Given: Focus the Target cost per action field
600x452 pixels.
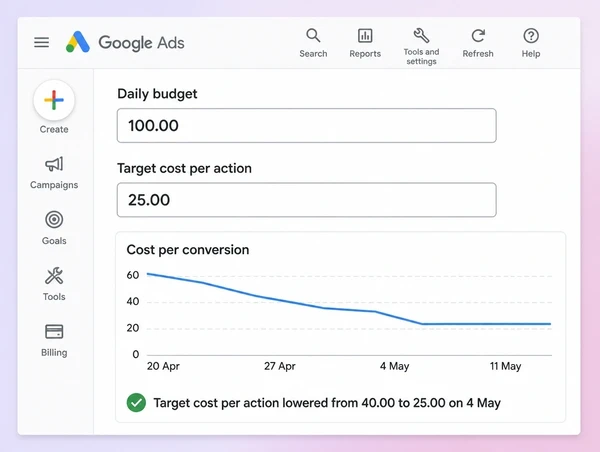Looking at the screenshot, I should 307,200.
